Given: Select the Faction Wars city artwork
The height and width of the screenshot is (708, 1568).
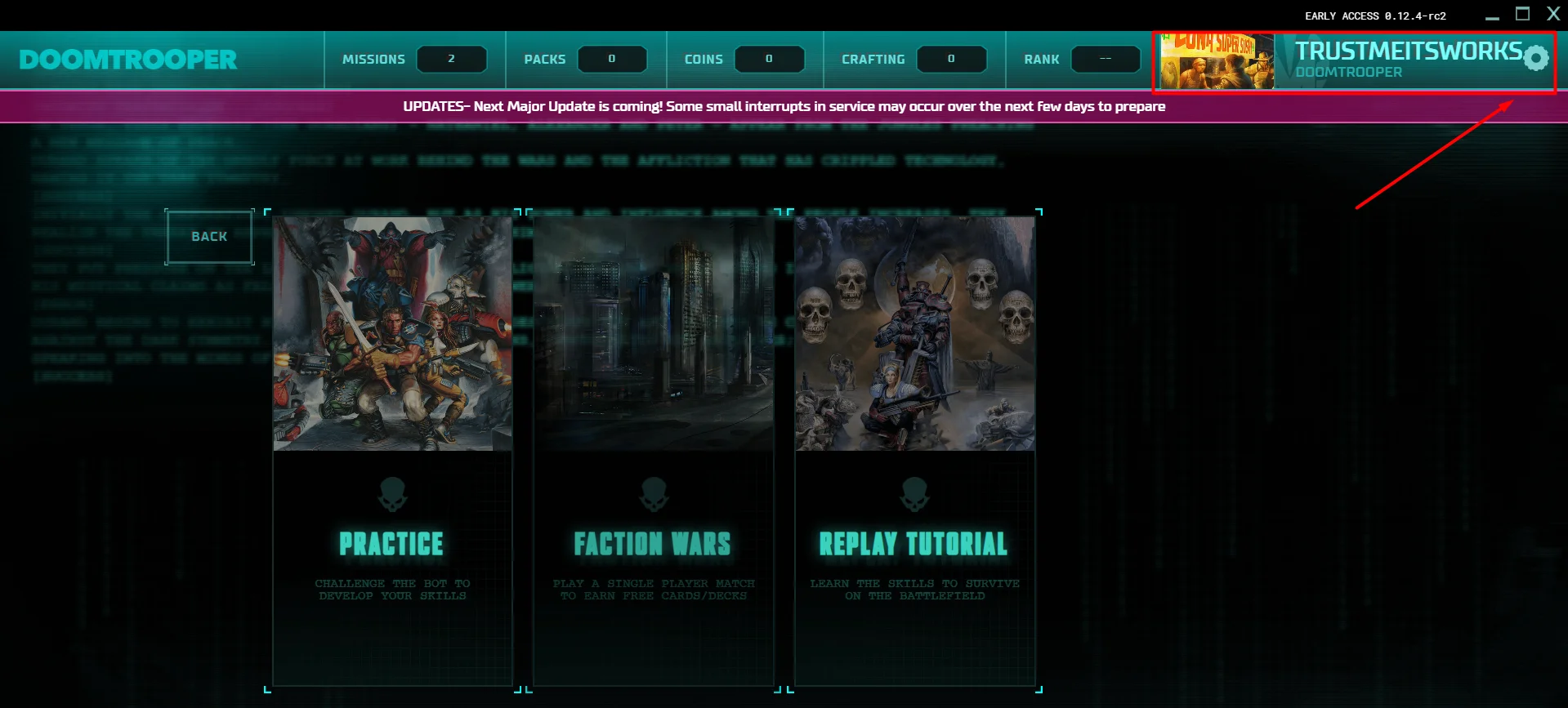Looking at the screenshot, I should (653, 333).
